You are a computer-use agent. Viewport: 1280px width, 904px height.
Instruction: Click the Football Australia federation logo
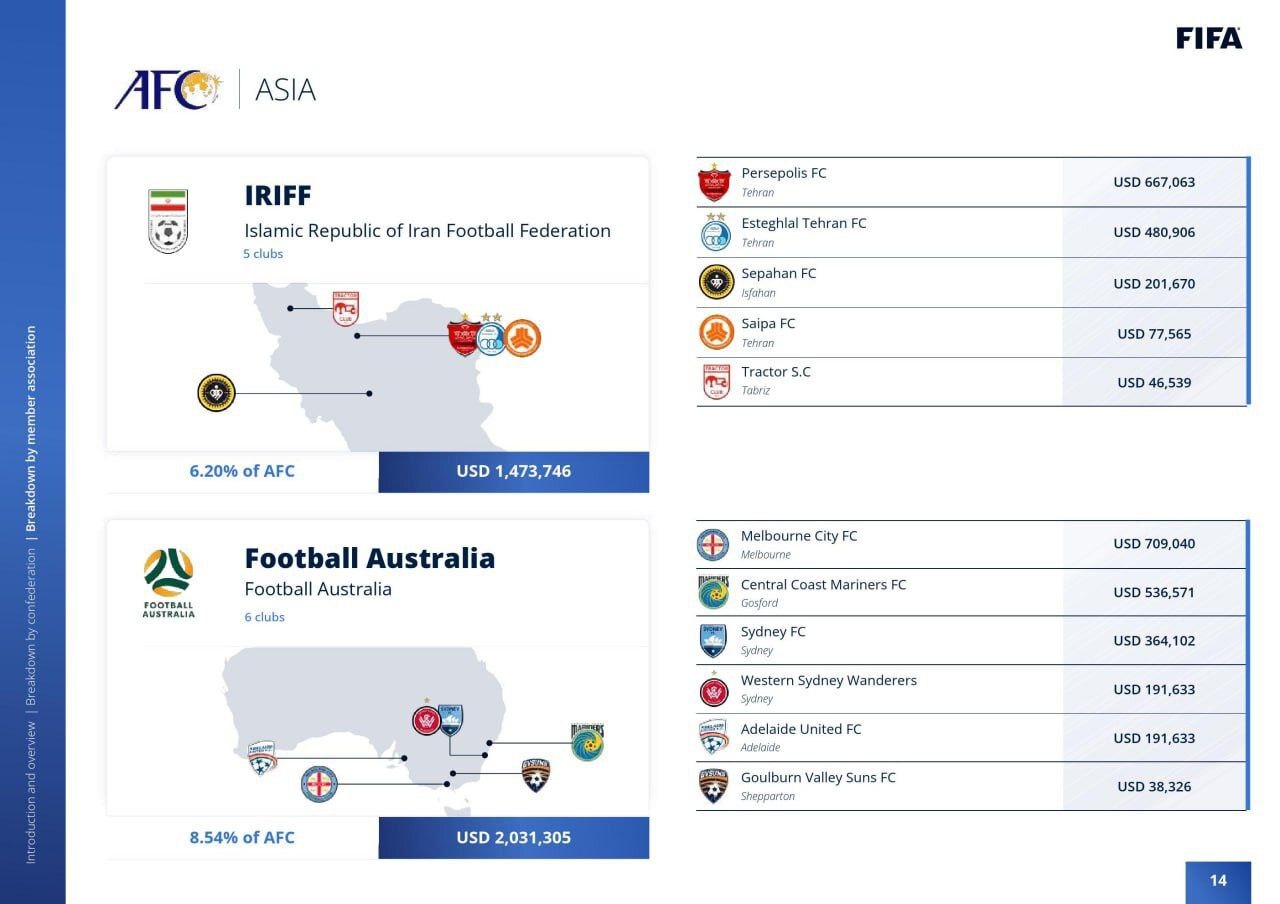168,583
